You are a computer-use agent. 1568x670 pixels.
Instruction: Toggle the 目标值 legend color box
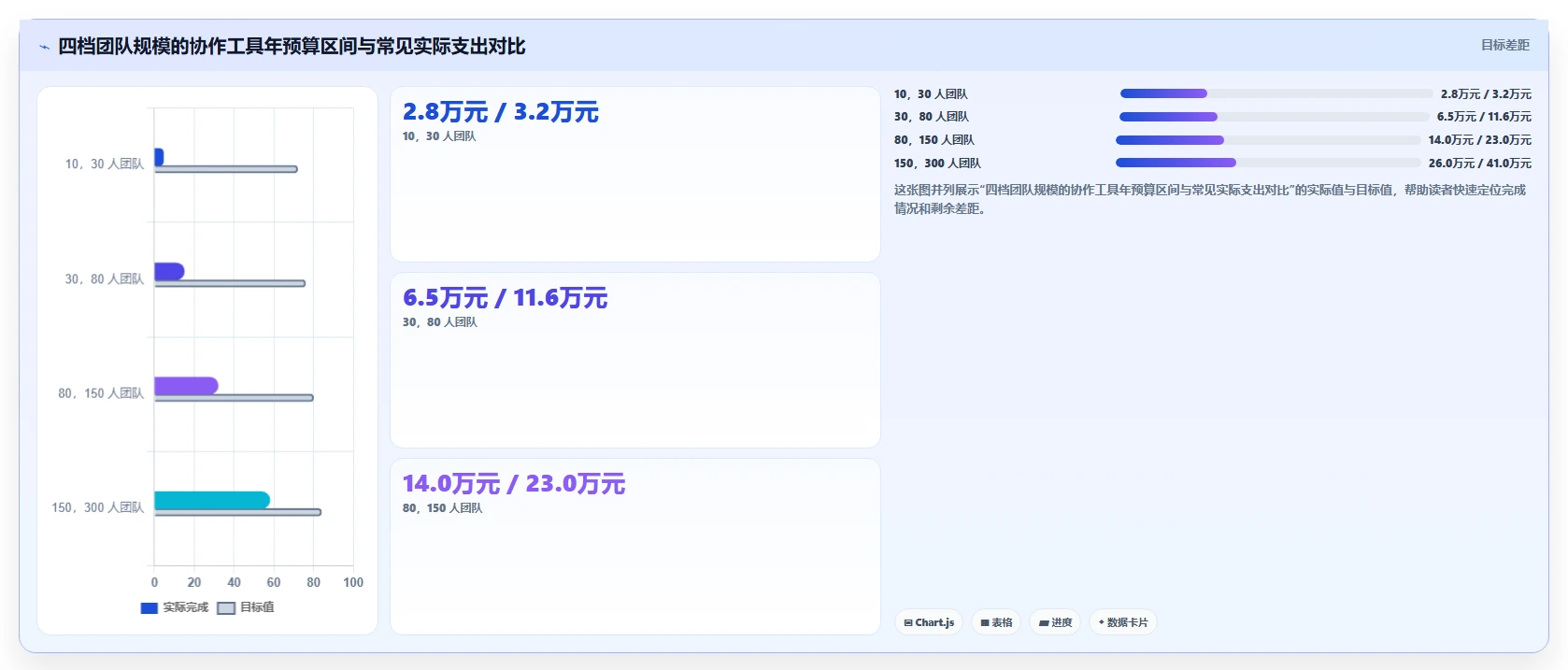tap(226, 607)
